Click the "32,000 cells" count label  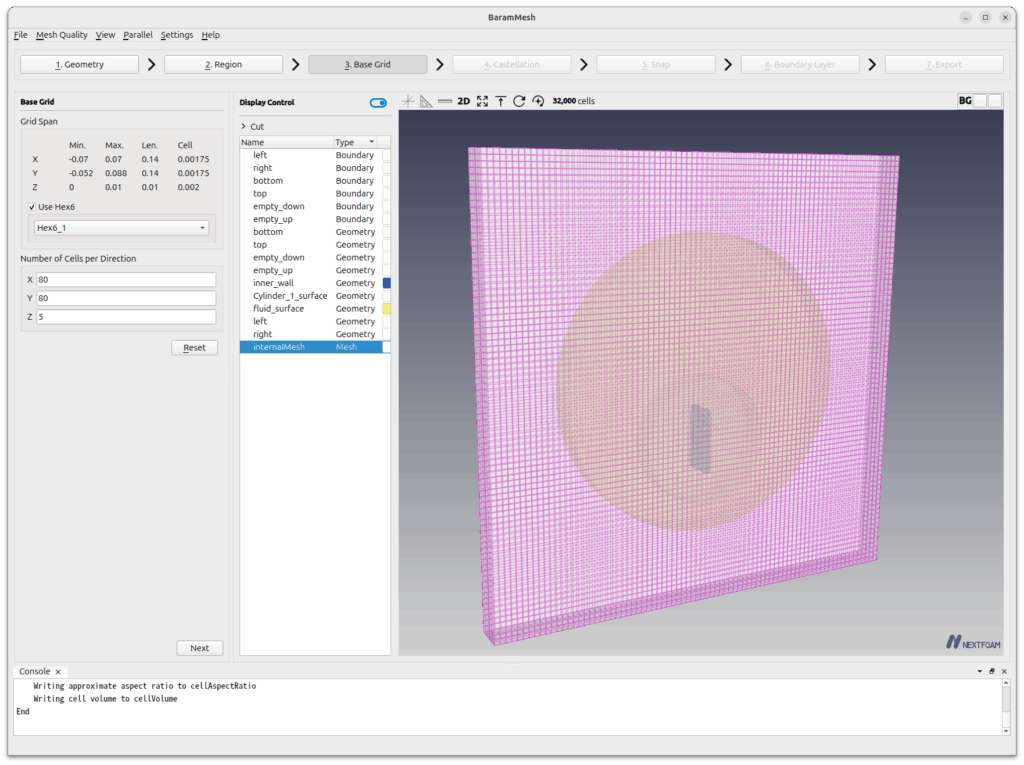(573, 101)
